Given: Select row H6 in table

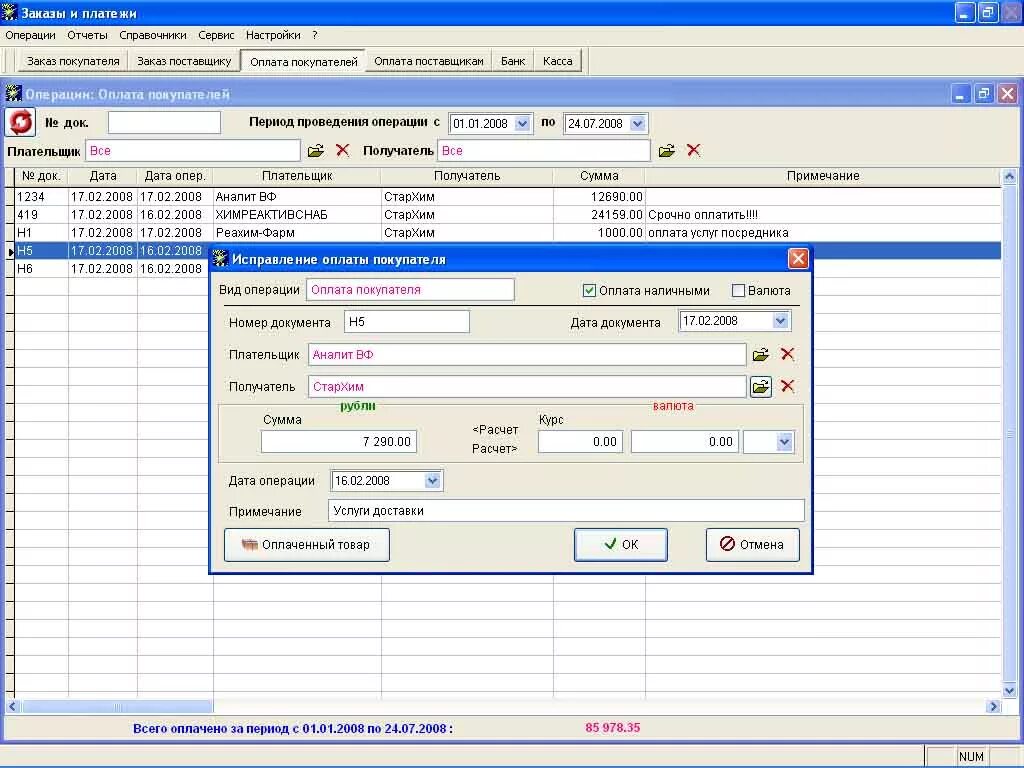Looking at the screenshot, I should coord(111,268).
